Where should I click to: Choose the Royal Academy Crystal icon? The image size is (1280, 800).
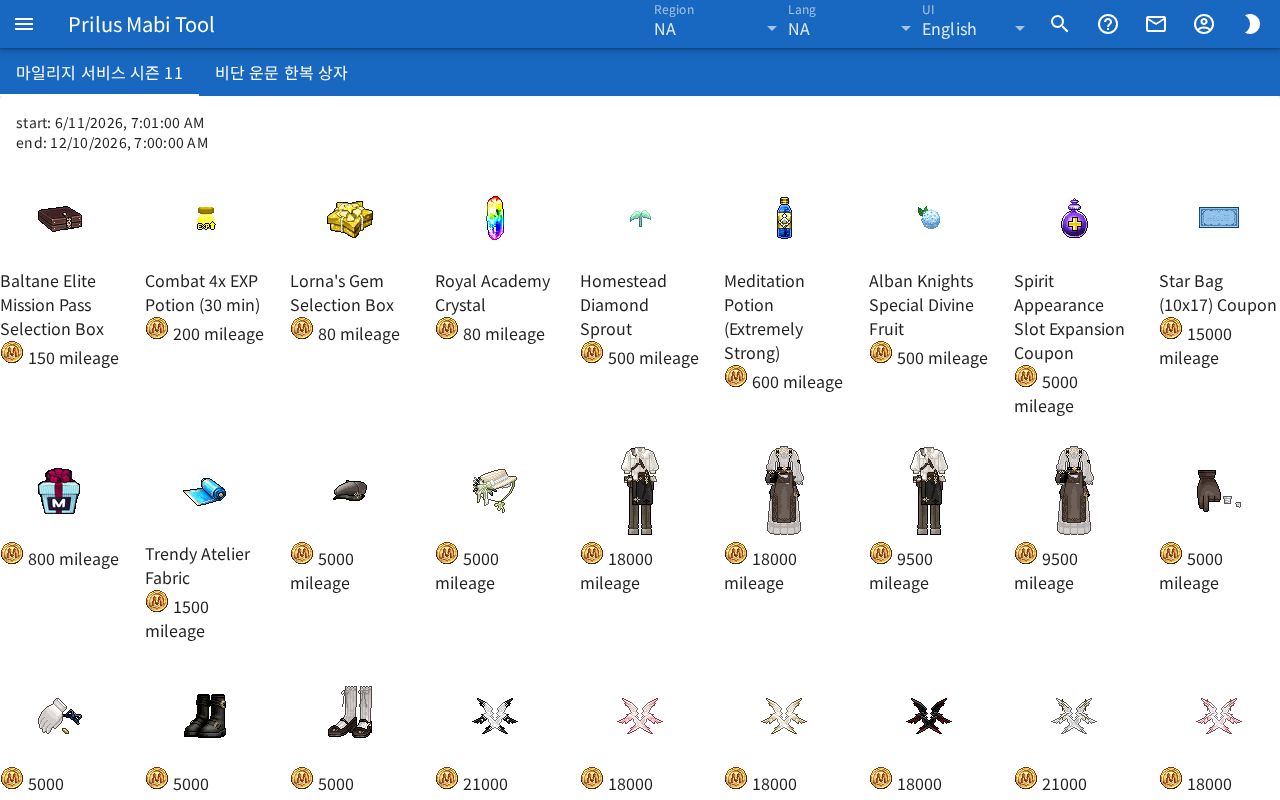tap(495, 218)
